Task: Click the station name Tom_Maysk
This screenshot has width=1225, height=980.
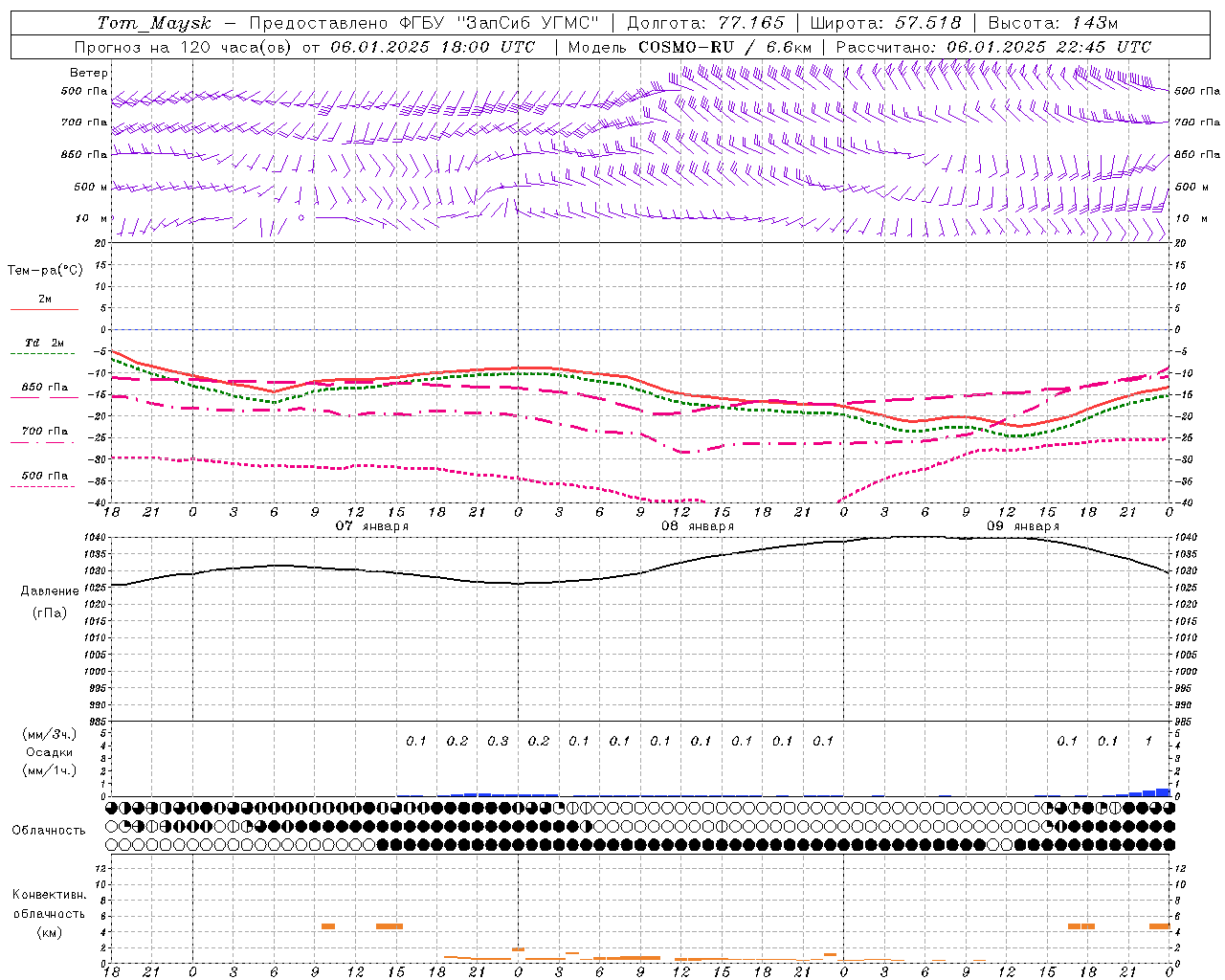Action: [154, 23]
